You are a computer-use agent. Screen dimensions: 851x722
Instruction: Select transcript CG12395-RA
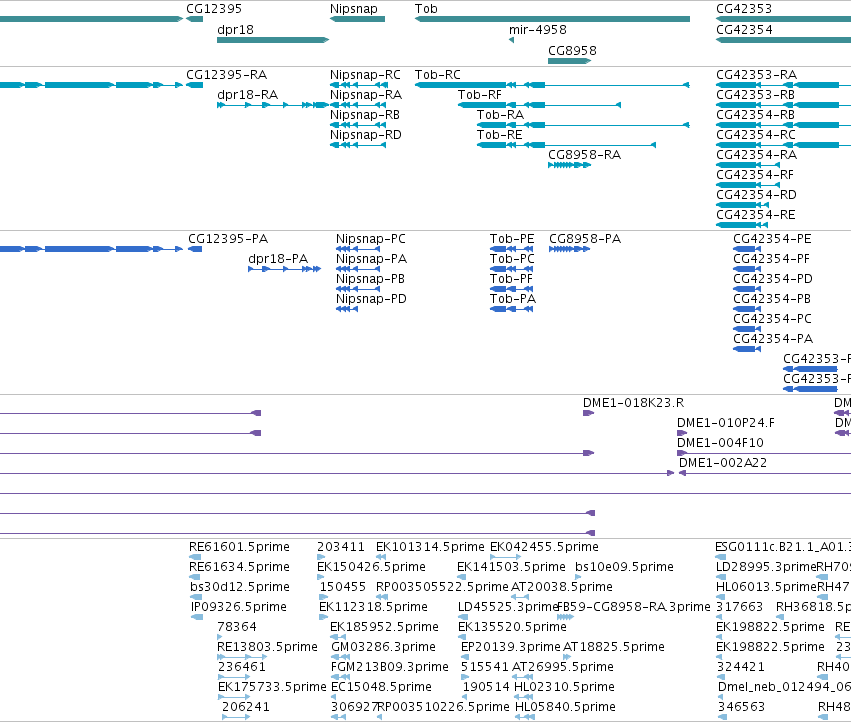tap(194, 85)
